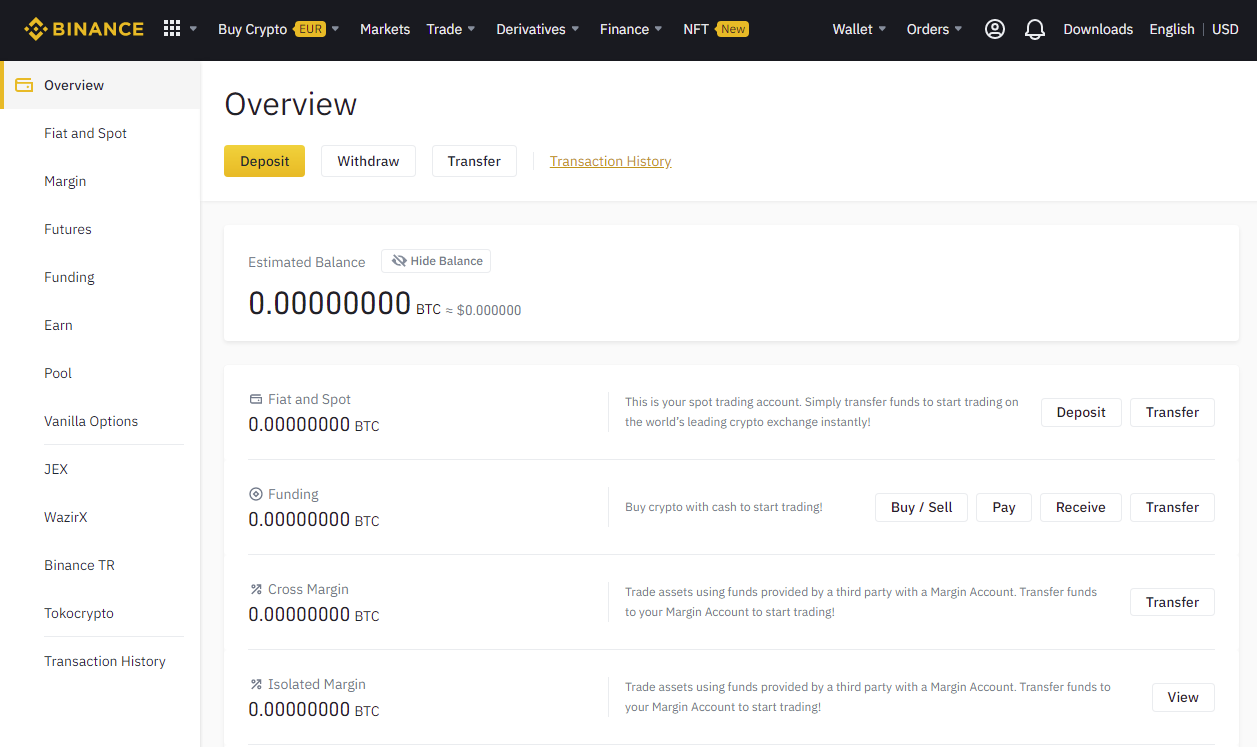Change language from English
Viewport: 1257px width, 747px height.
point(1171,29)
